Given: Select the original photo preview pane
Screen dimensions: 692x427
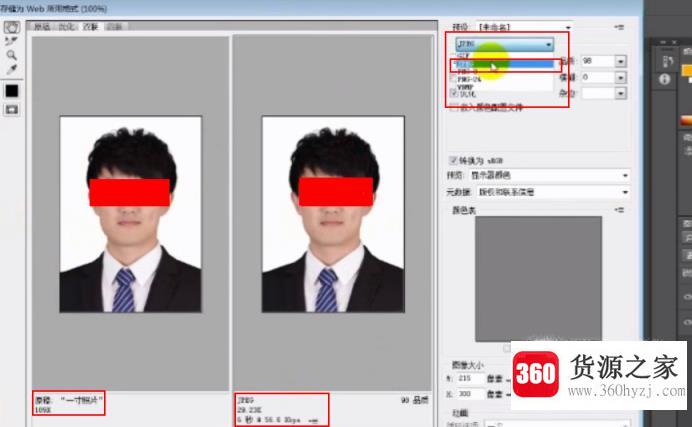Looking at the screenshot, I should 131,213.
